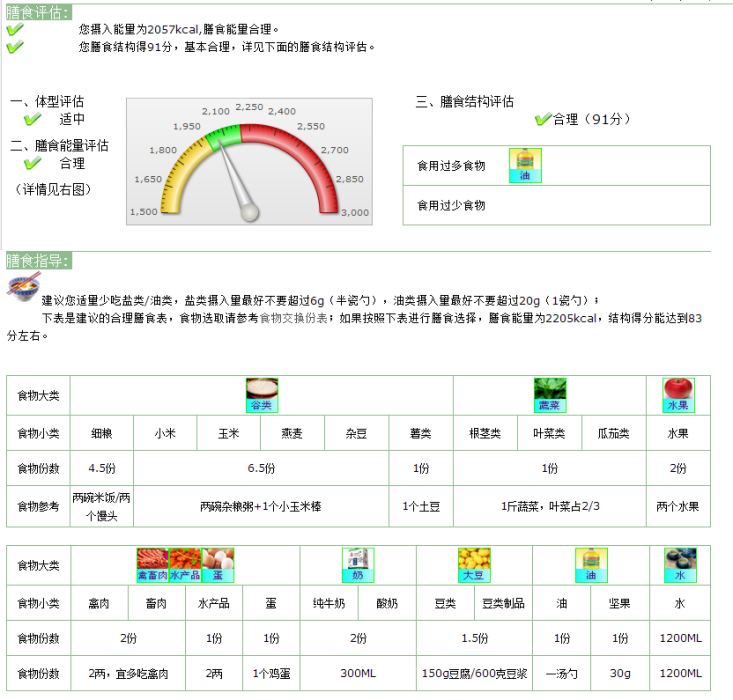Click the 3,000 label on the gauge
733x700 pixels.
pos(355,213)
